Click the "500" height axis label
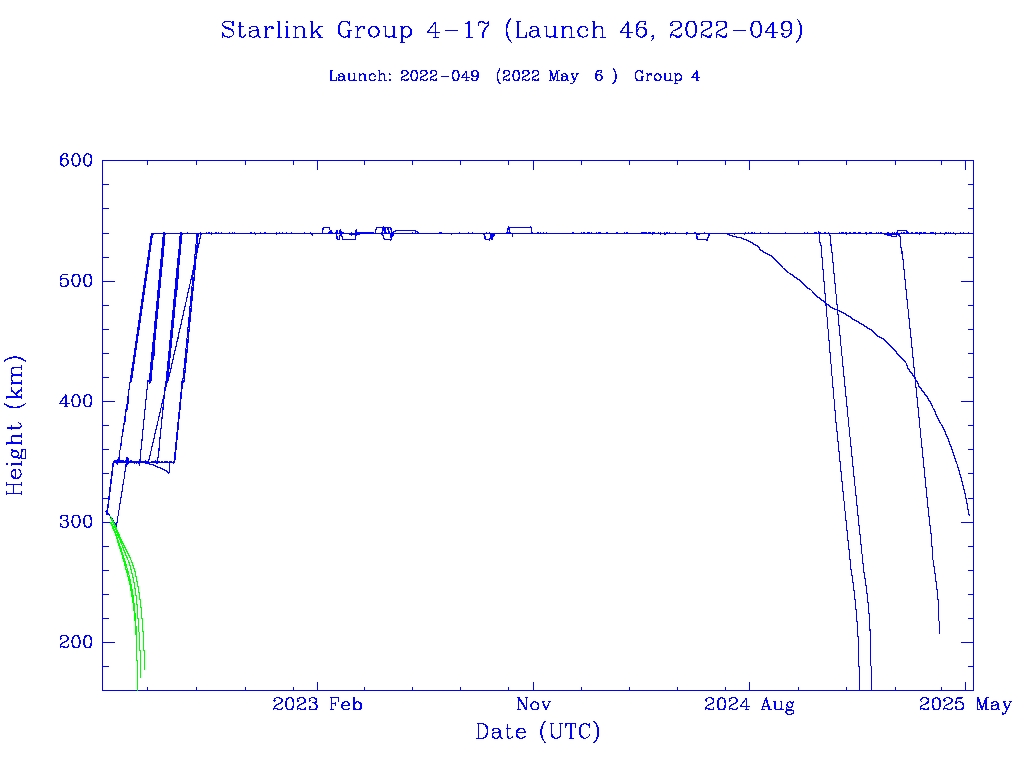 pyautogui.click(x=76, y=281)
